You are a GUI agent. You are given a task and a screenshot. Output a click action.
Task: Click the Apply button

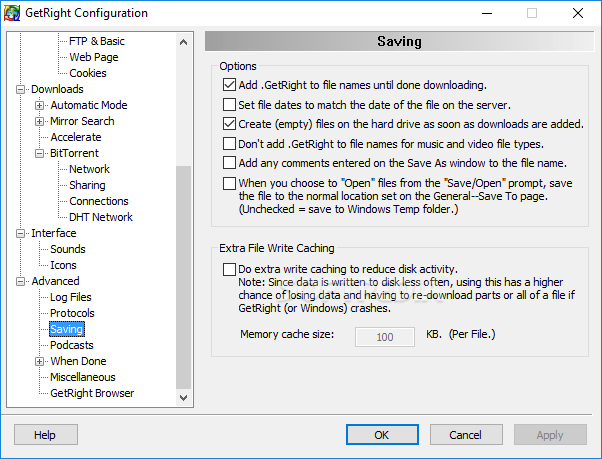[550, 435]
